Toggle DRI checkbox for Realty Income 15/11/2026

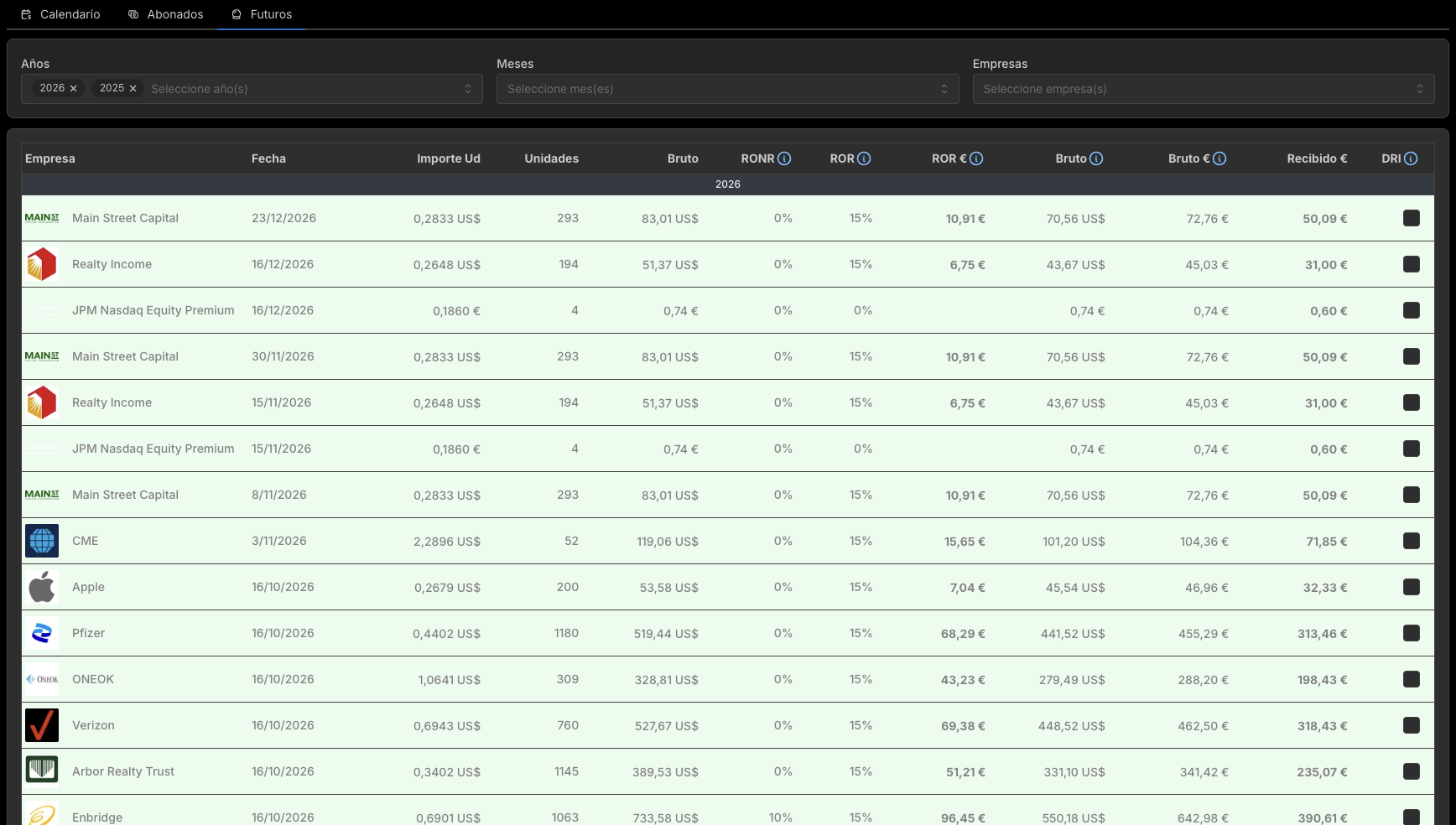point(1412,402)
